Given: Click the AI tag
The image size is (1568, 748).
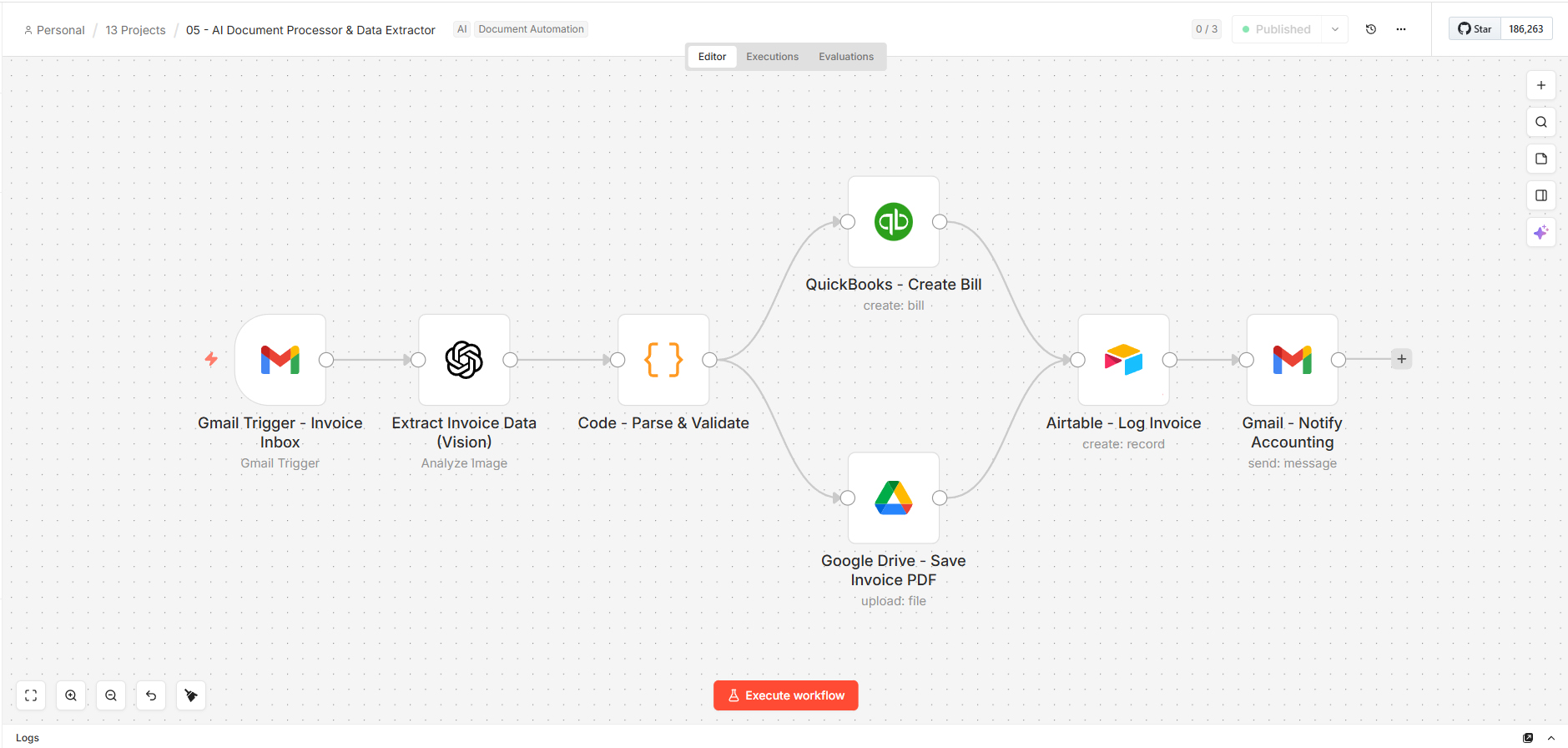Looking at the screenshot, I should (462, 29).
